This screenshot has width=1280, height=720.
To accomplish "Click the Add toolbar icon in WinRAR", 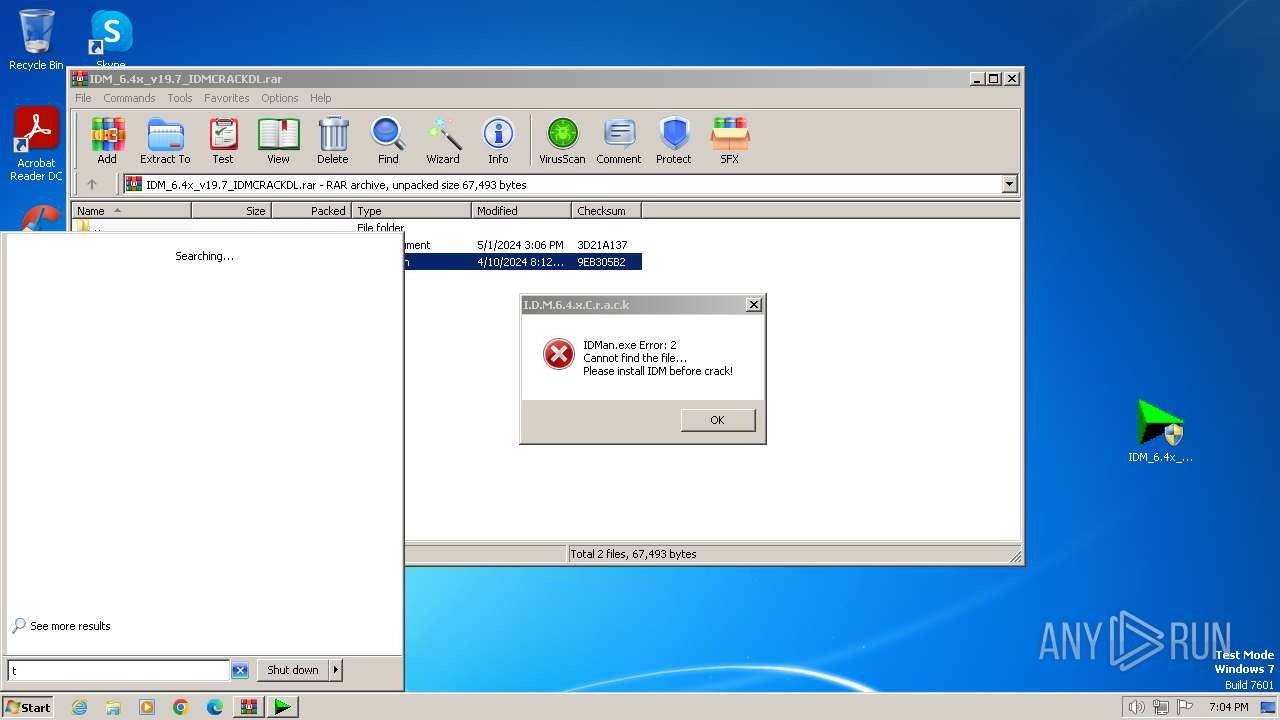I will click(107, 140).
